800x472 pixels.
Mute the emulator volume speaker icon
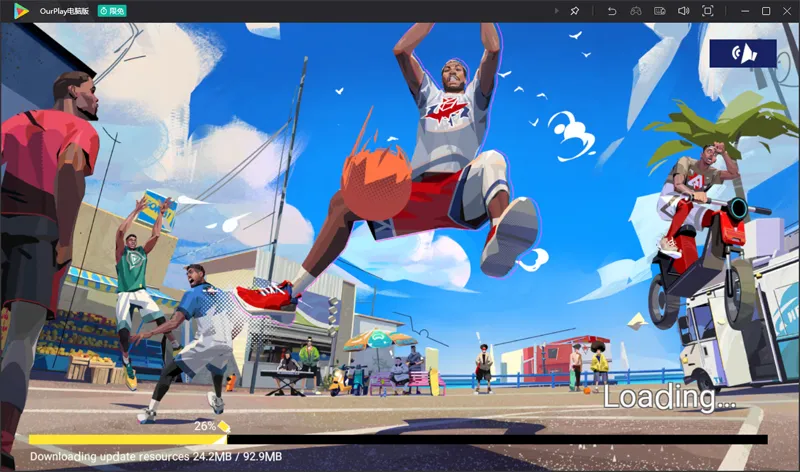coord(684,11)
